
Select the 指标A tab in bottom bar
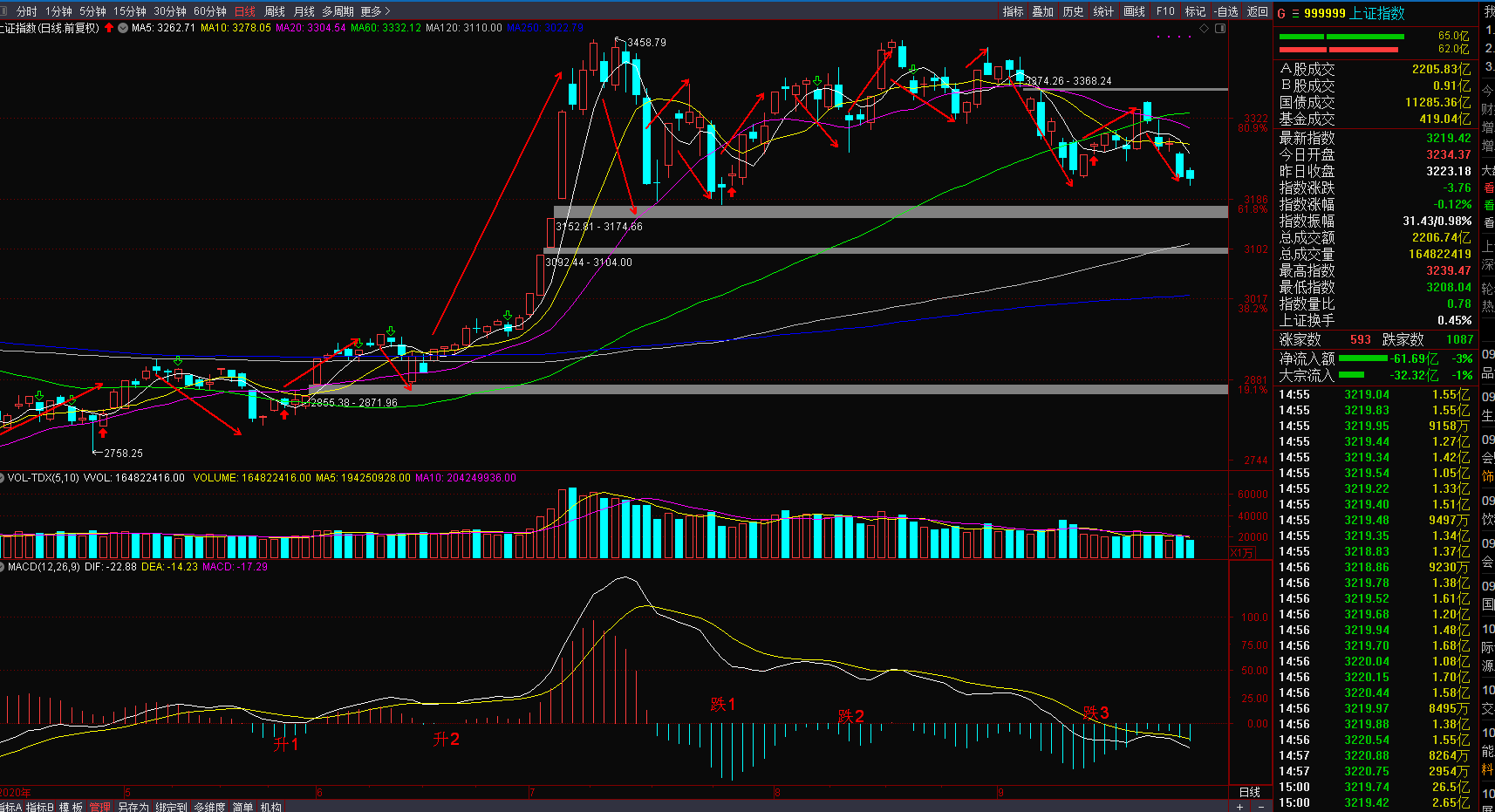tap(10, 807)
